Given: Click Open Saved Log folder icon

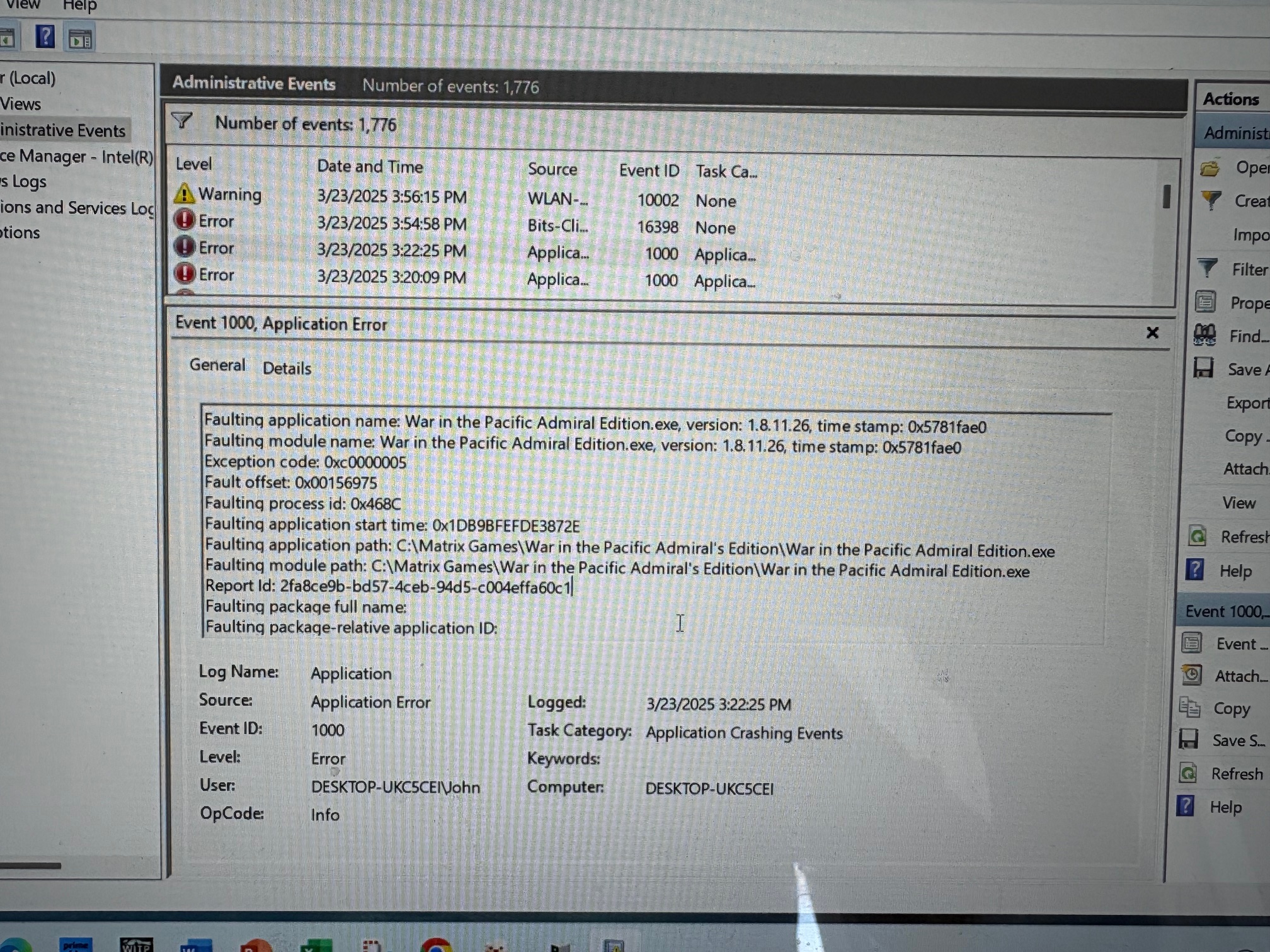Looking at the screenshot, I should 1210,168.
